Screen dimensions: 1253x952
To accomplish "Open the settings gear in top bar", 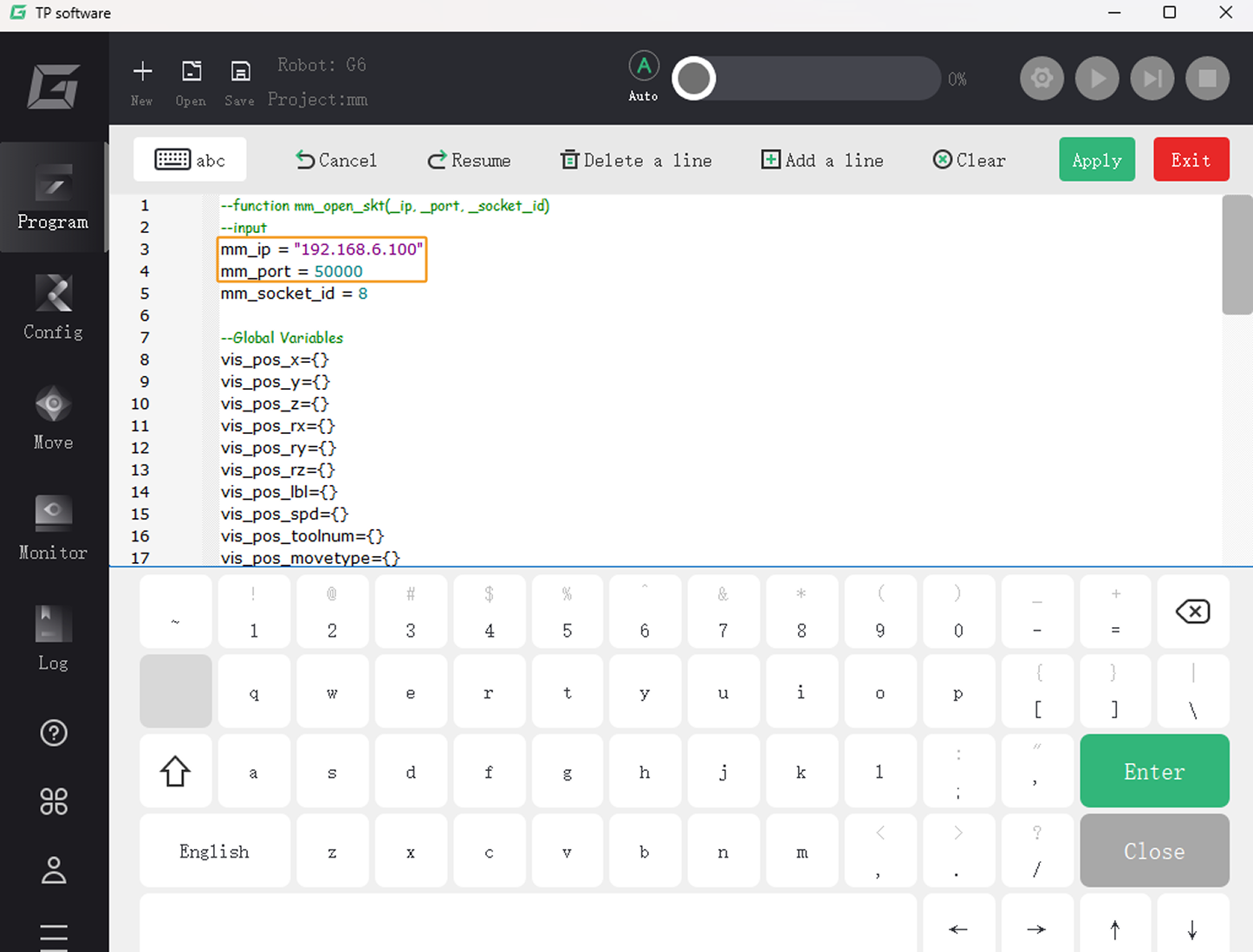I will [1042, 79].
